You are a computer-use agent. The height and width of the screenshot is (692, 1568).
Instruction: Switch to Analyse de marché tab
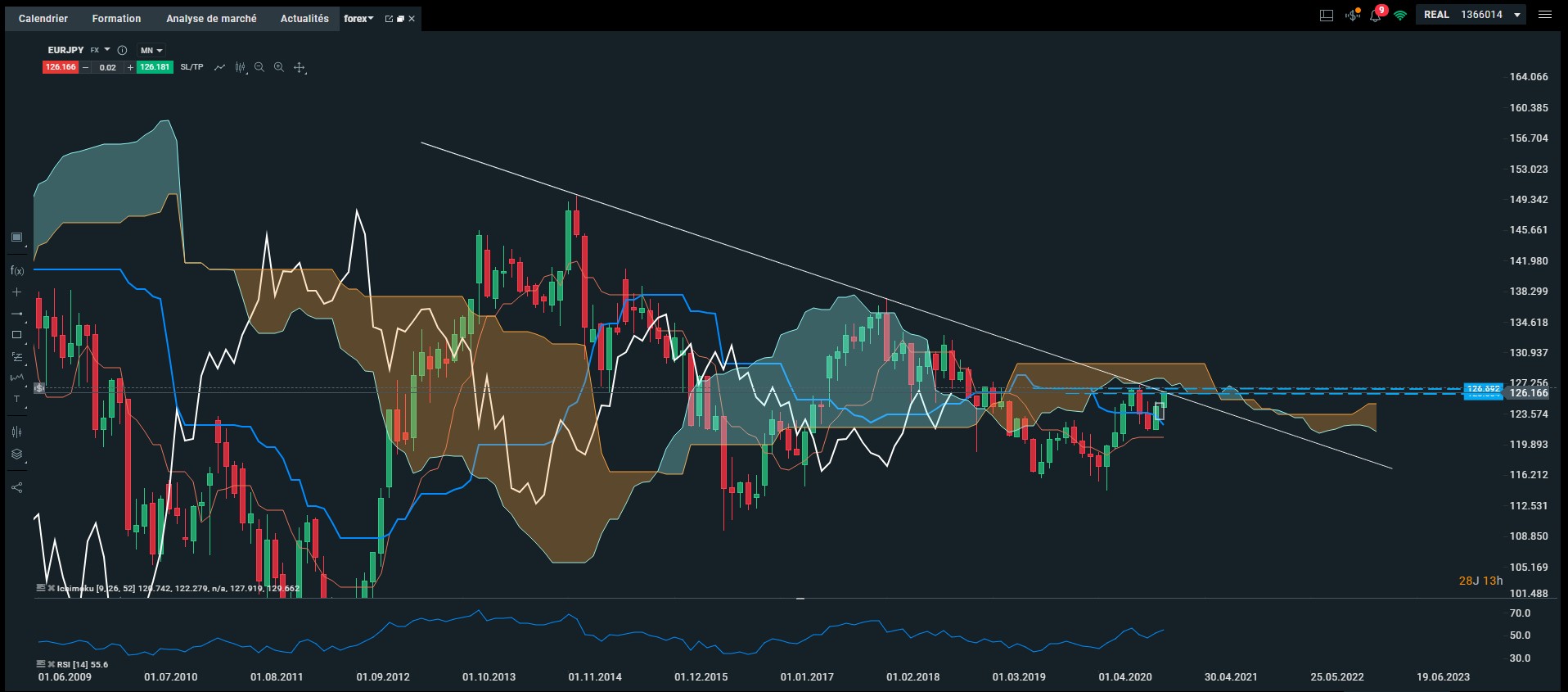click(211, 18)
